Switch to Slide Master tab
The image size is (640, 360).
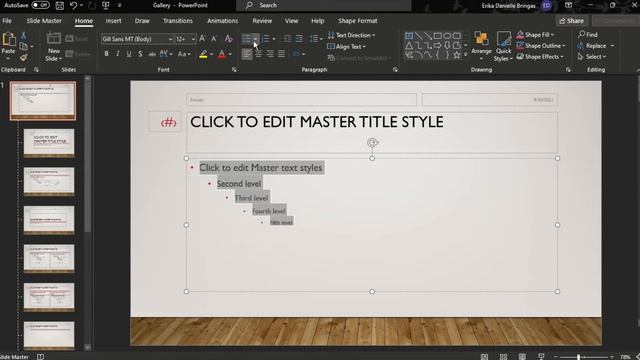tap(44, 21)
